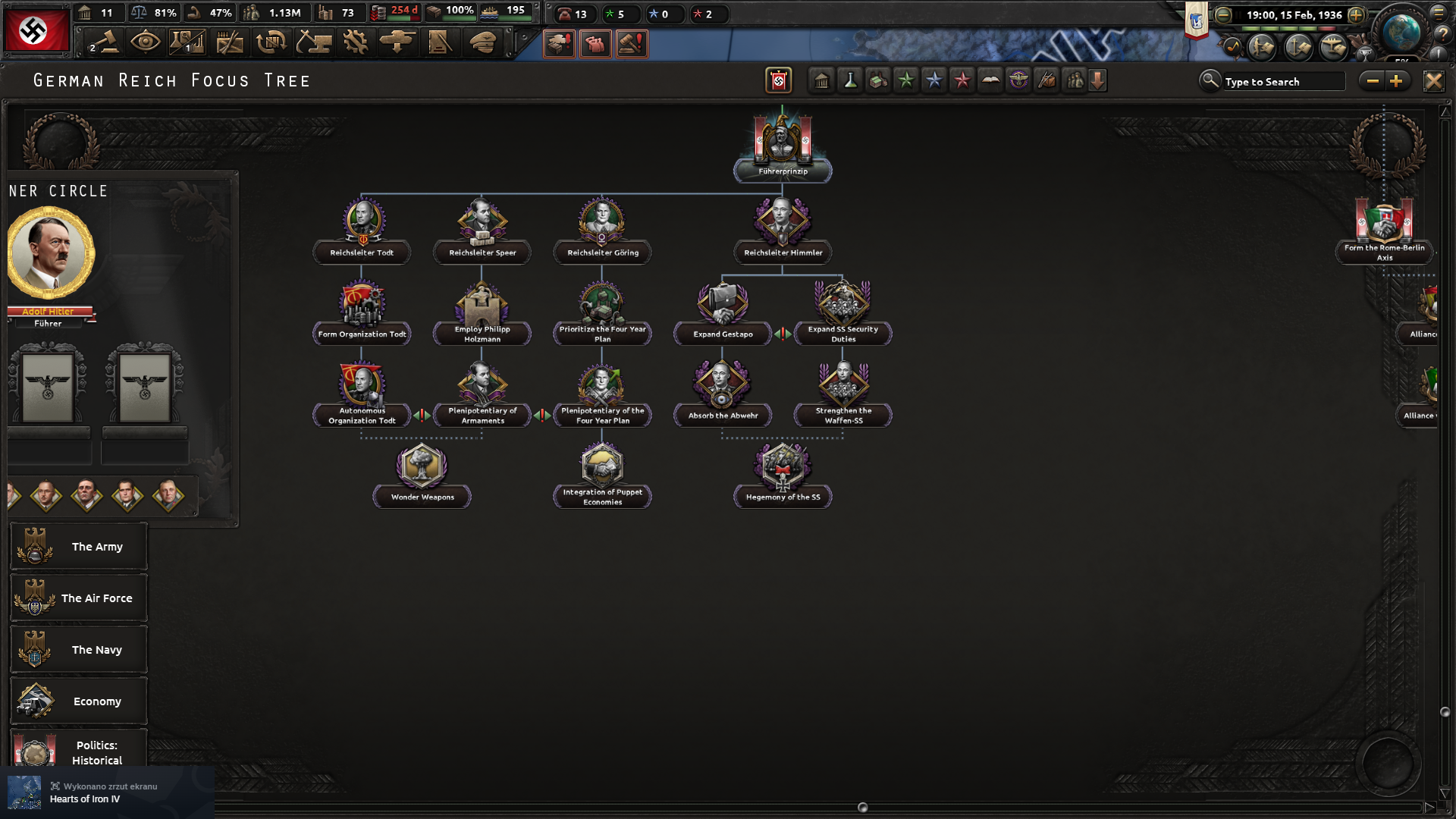Toggle the Nazi banner focus filter

pyautogui.click(x=779, y=80)
